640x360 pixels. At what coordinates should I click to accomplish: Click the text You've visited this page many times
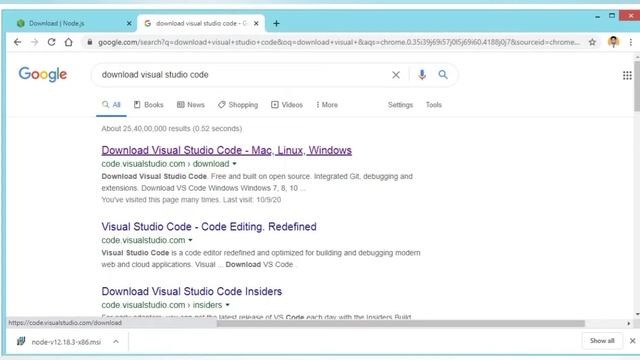point(161,200)
